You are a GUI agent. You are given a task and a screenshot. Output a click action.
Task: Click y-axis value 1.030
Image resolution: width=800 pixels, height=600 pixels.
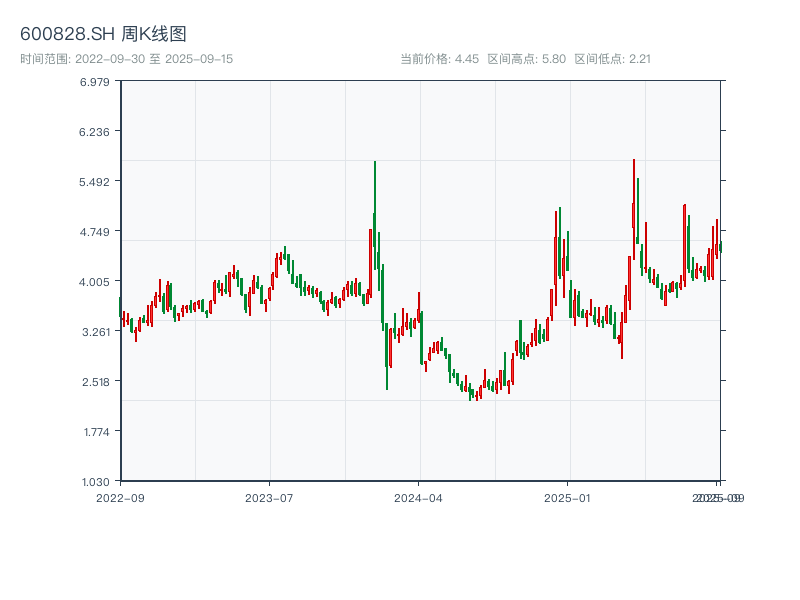click(x=95, y=482)
